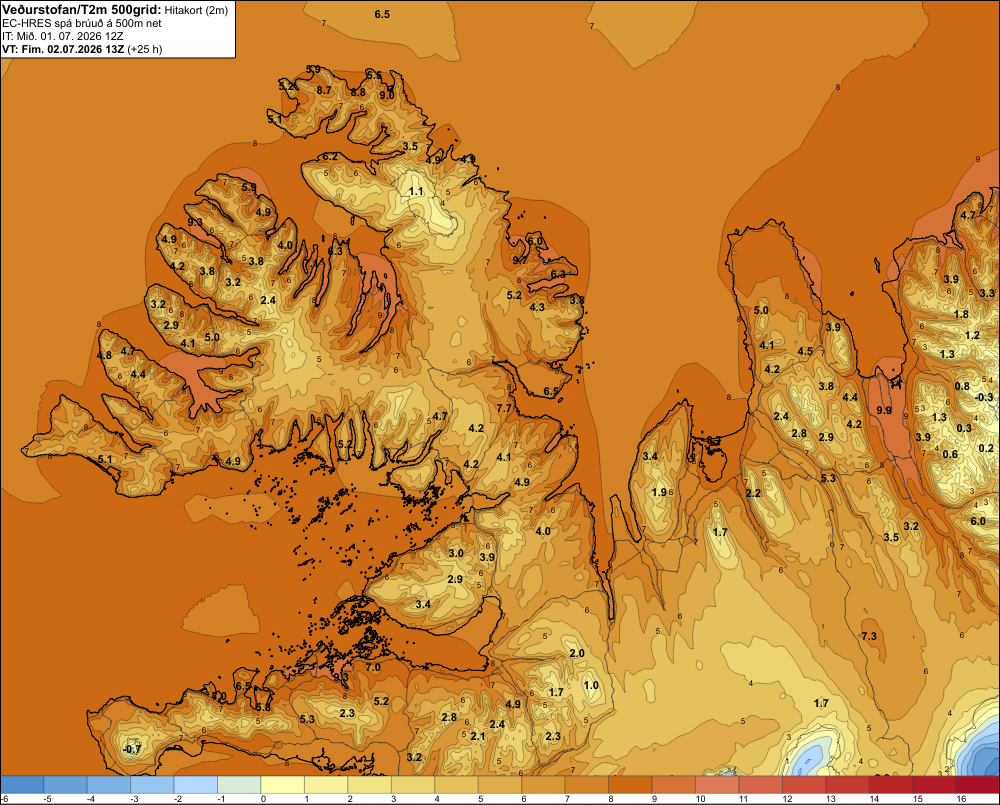The width and height of the screenshot is (1000, 805).
Task: Click the legend swatch between 15 and 16
Action: [935, 784]
